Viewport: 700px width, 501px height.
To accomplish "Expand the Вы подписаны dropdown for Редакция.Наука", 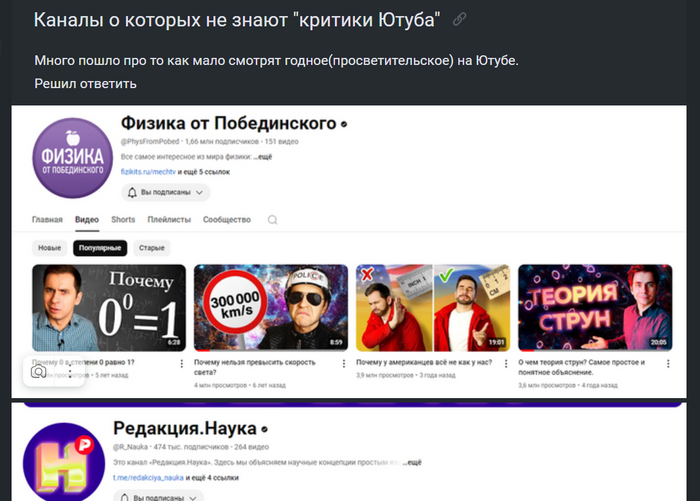I will 193,497.
